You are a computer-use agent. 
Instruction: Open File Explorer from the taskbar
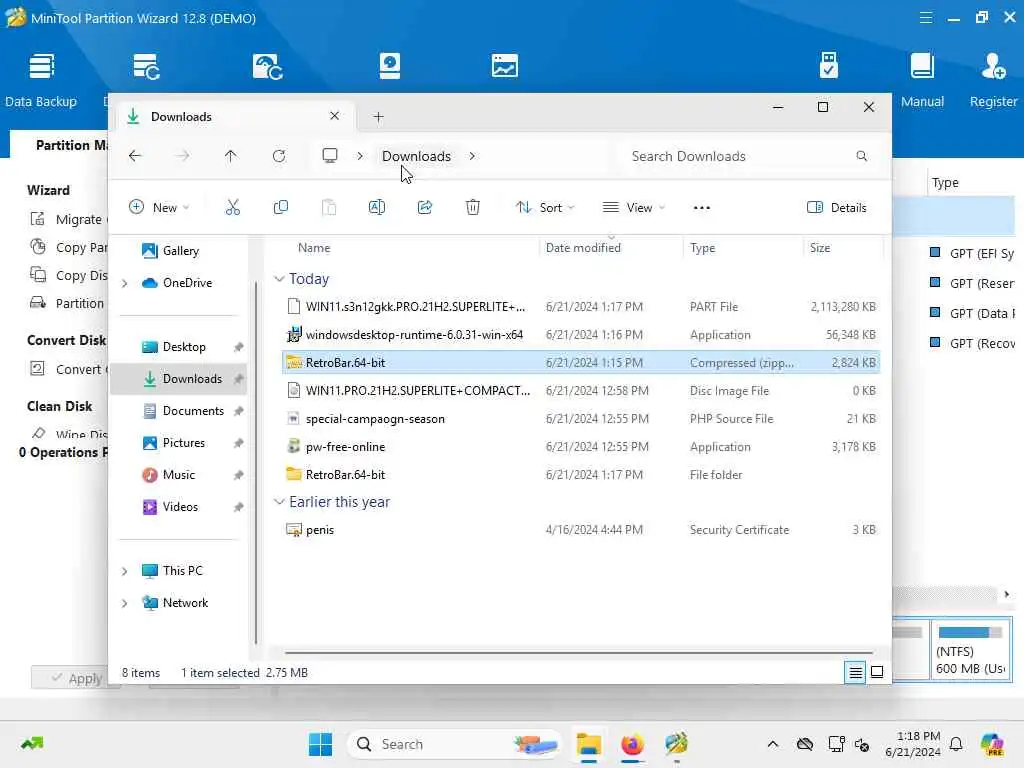click(588, 744)
